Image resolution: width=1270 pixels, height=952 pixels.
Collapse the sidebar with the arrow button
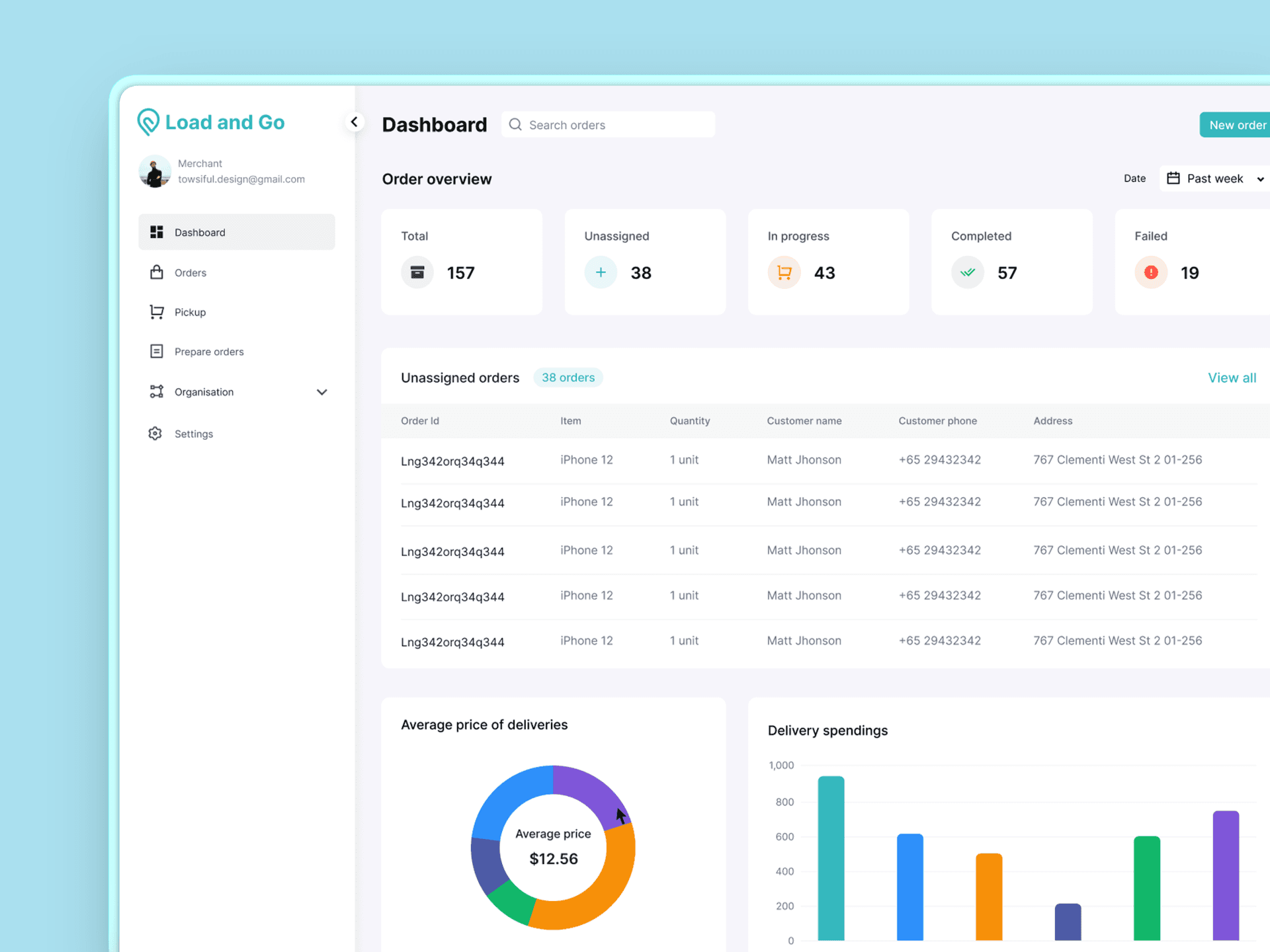pos(355,122)
